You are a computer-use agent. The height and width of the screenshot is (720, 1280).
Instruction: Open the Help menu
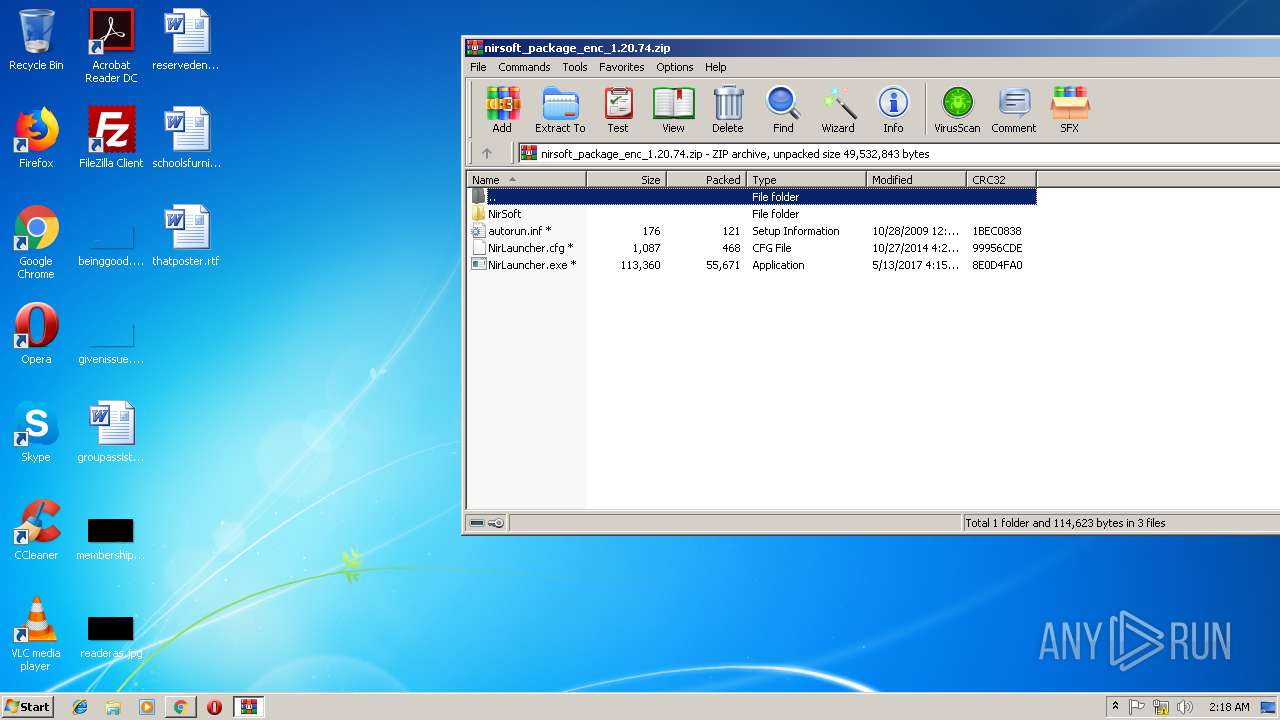[716, 67]
